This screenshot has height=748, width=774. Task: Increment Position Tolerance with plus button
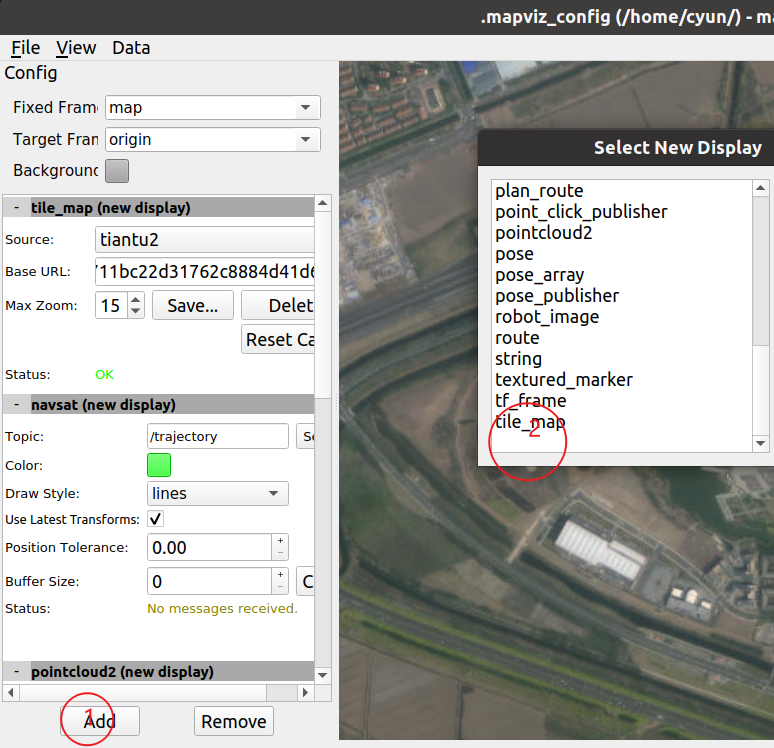tap(280, 541)
